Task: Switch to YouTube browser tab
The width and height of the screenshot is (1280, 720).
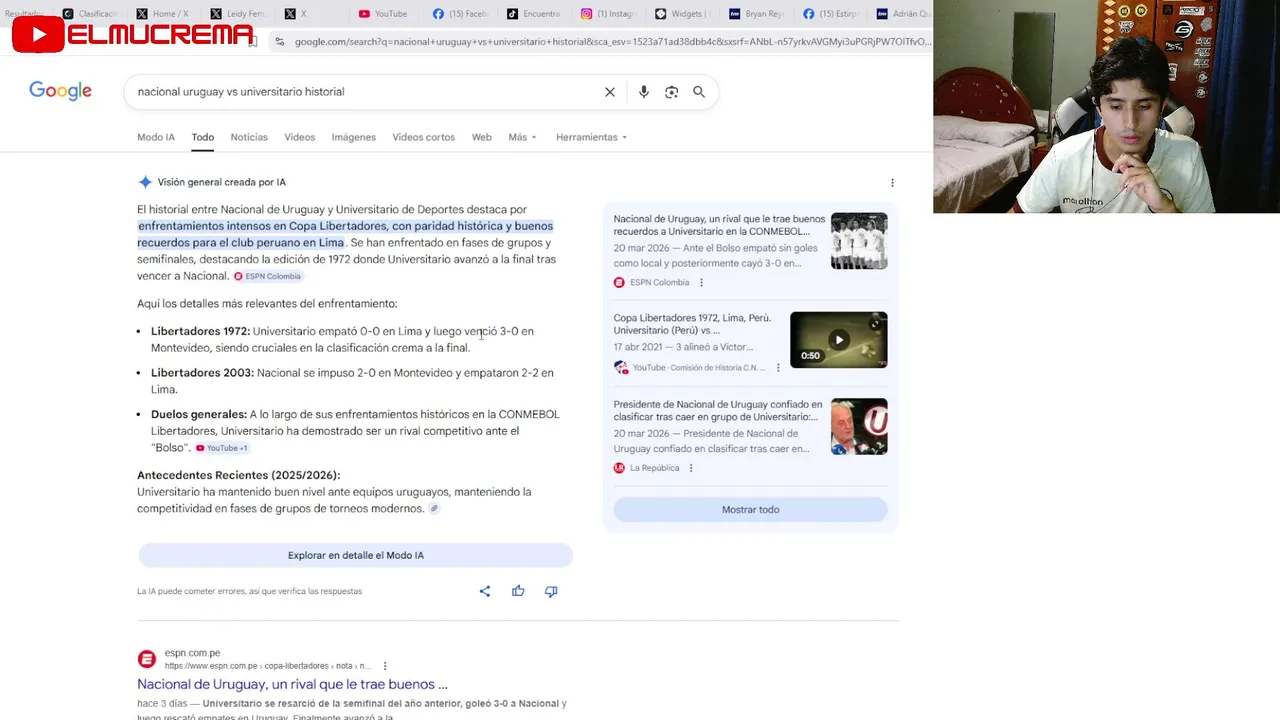Action: (x=384, y=14)
